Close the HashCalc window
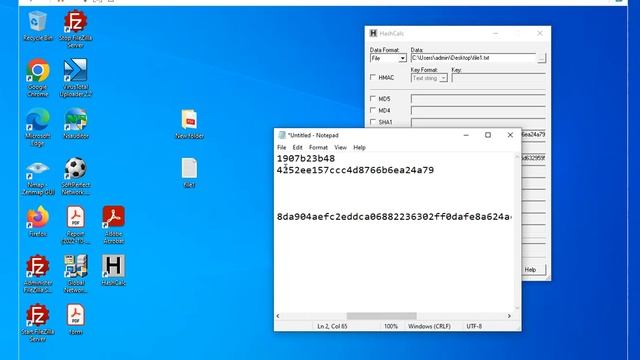The image size is (640, 360). pos(540,33)
